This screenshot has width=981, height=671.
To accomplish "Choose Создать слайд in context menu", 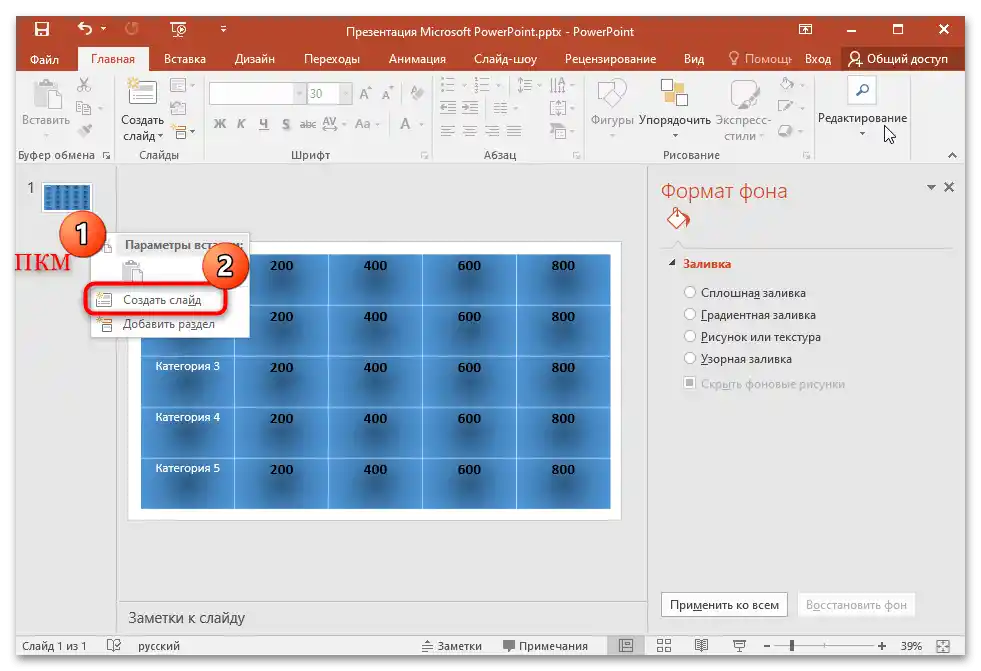I will (x=161, y=299).
